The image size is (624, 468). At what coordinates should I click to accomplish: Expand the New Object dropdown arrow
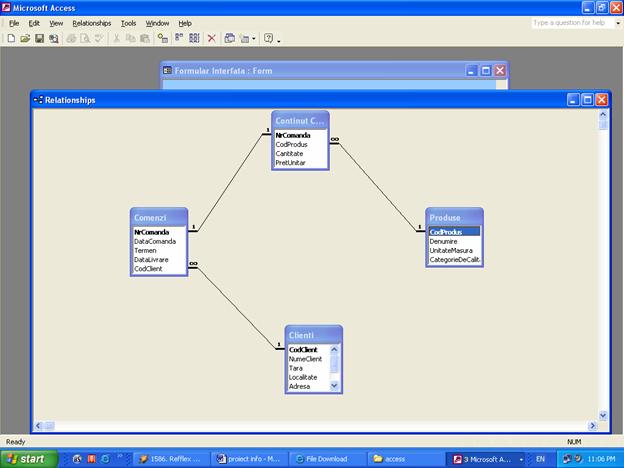tap(254, 38)
